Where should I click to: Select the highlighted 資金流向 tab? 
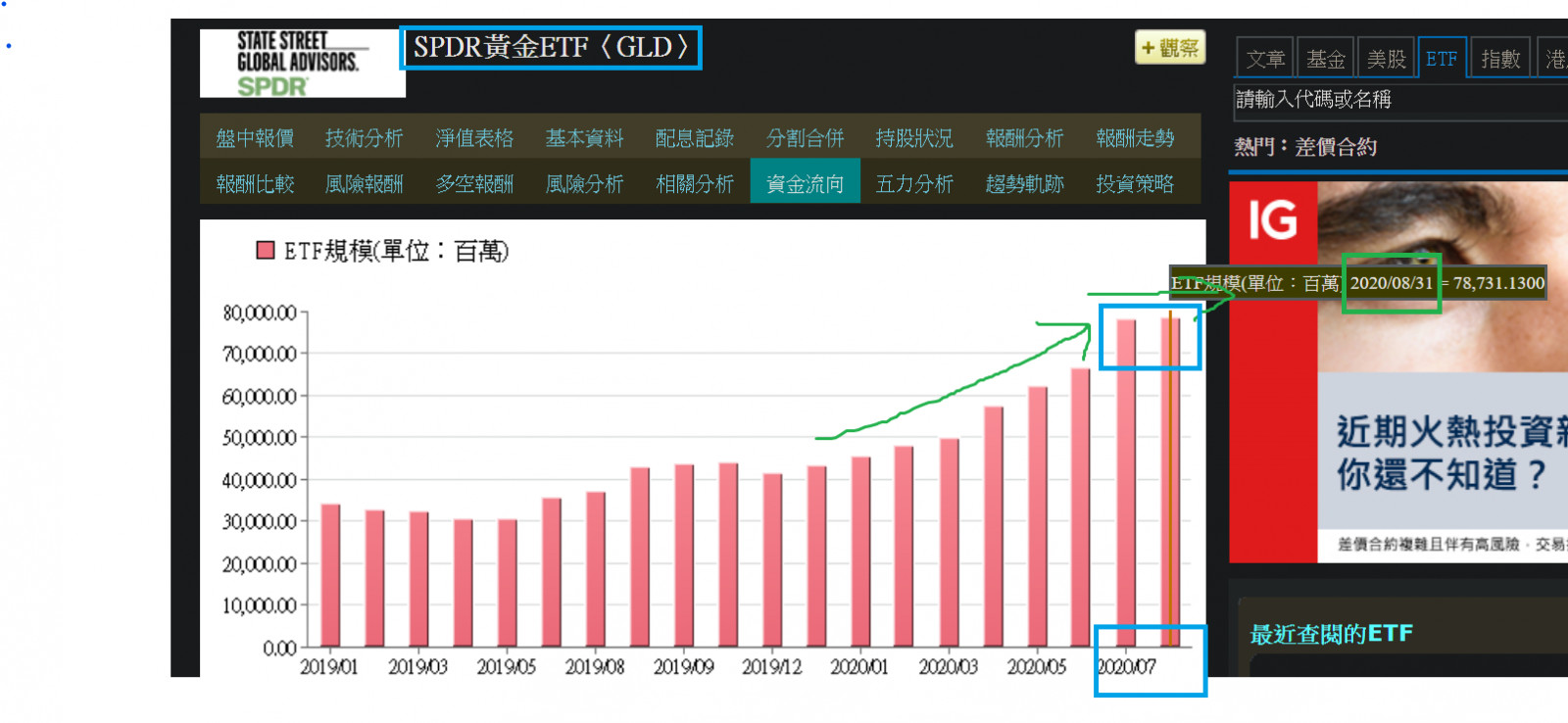tap(805, 181)
